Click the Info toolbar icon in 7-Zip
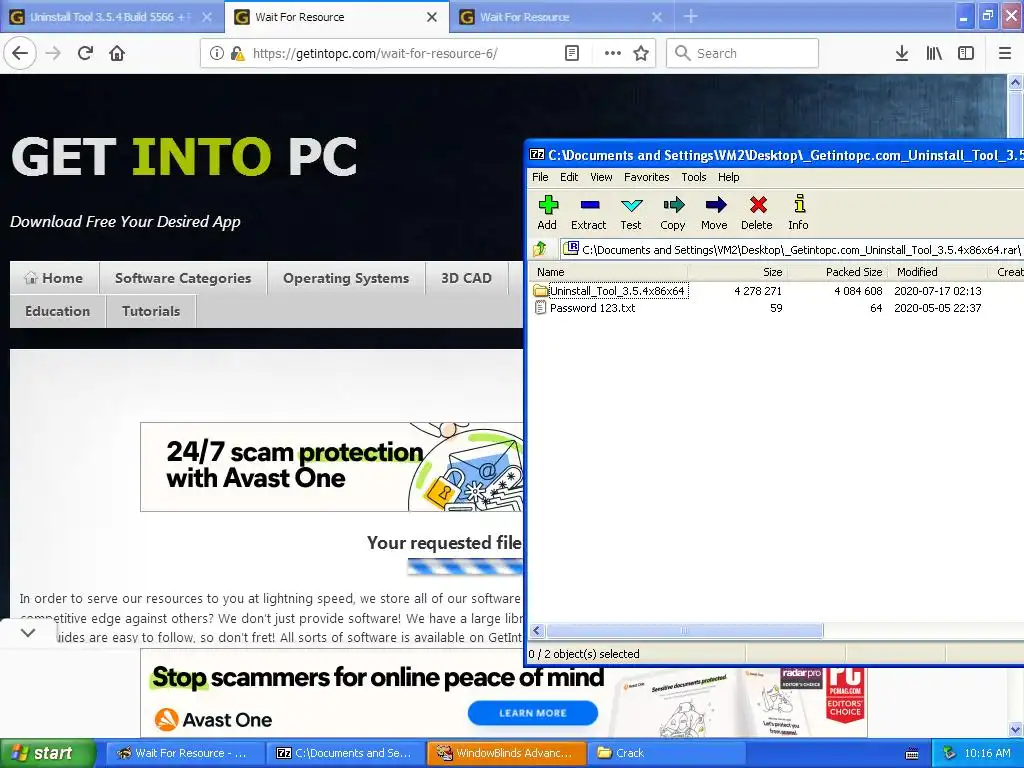 [x=798, y=213]
